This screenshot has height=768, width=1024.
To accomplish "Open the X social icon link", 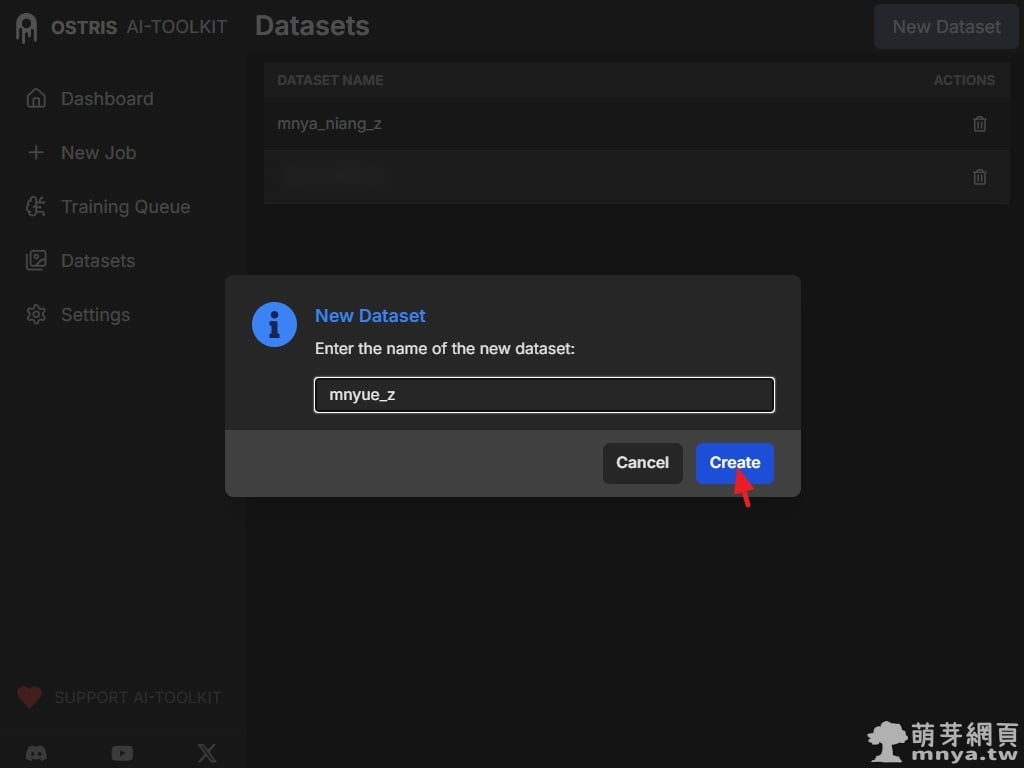I will tap(207, 753).
